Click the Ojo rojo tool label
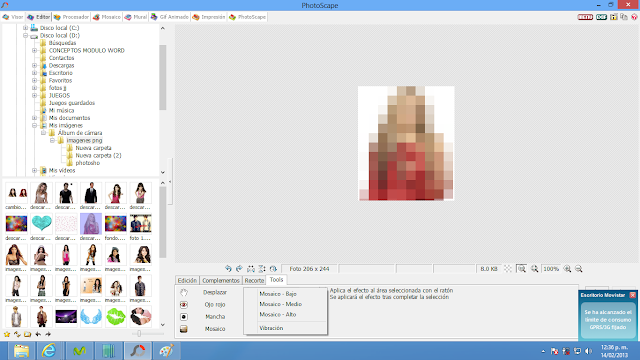Viewport: 640px width, 360px height. click(215, 304)
